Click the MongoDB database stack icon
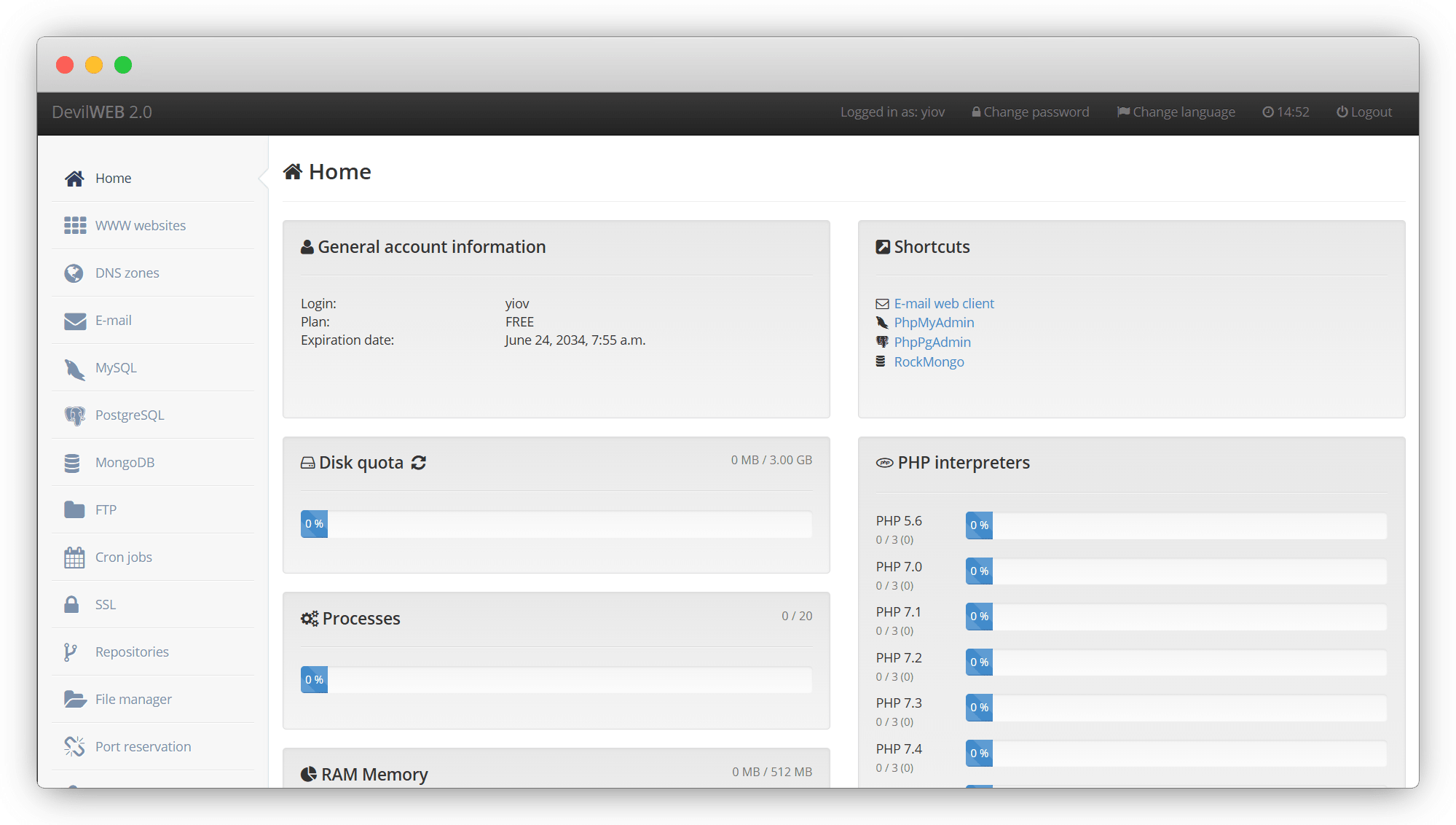Viewport: 1456px width, 825px height. (x=72, y=463)
